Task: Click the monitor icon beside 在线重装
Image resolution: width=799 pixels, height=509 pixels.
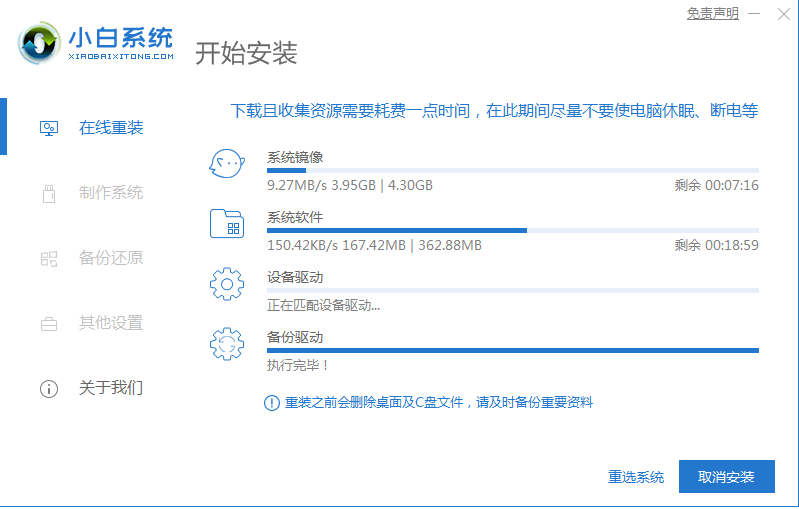Action: (x=48, y=128)
